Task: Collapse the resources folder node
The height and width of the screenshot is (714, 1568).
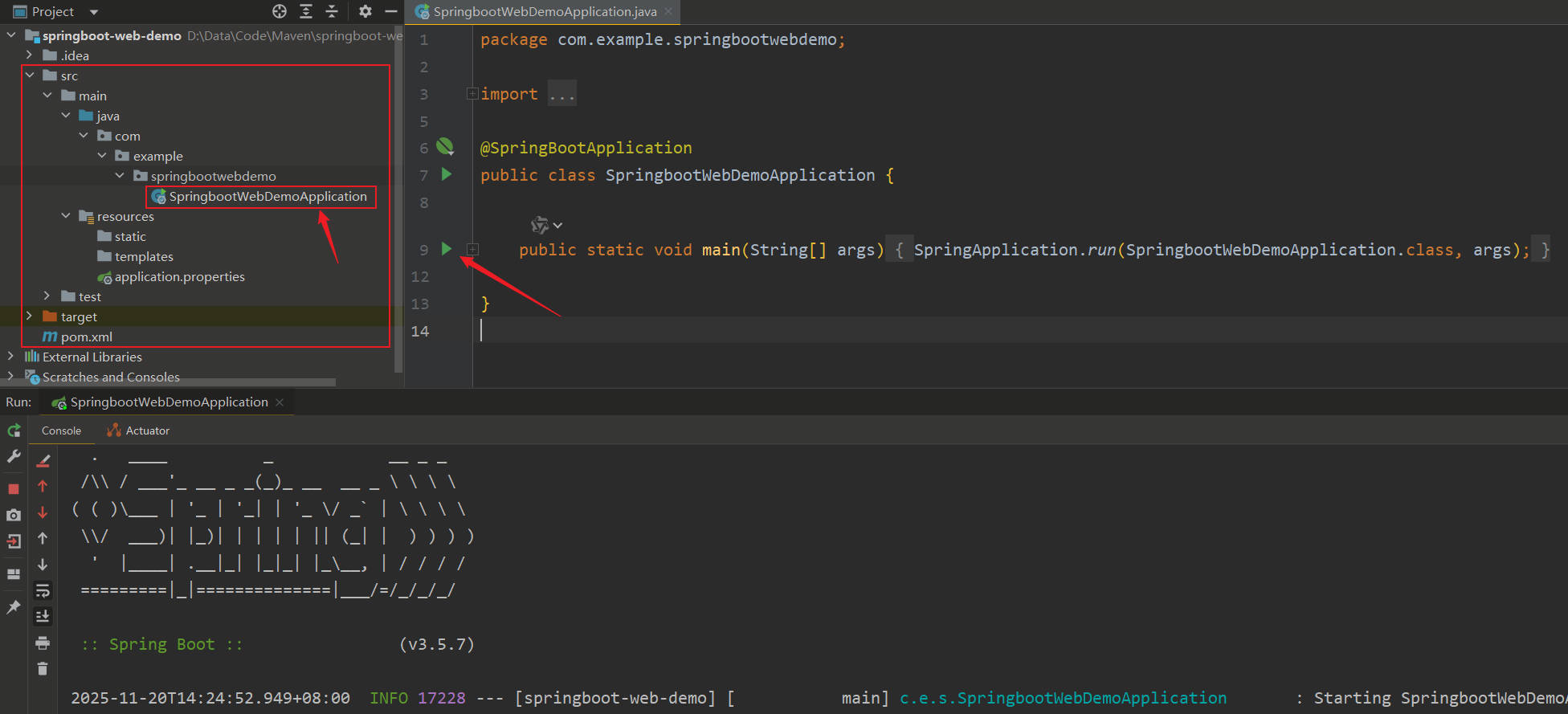Action: 66,216
